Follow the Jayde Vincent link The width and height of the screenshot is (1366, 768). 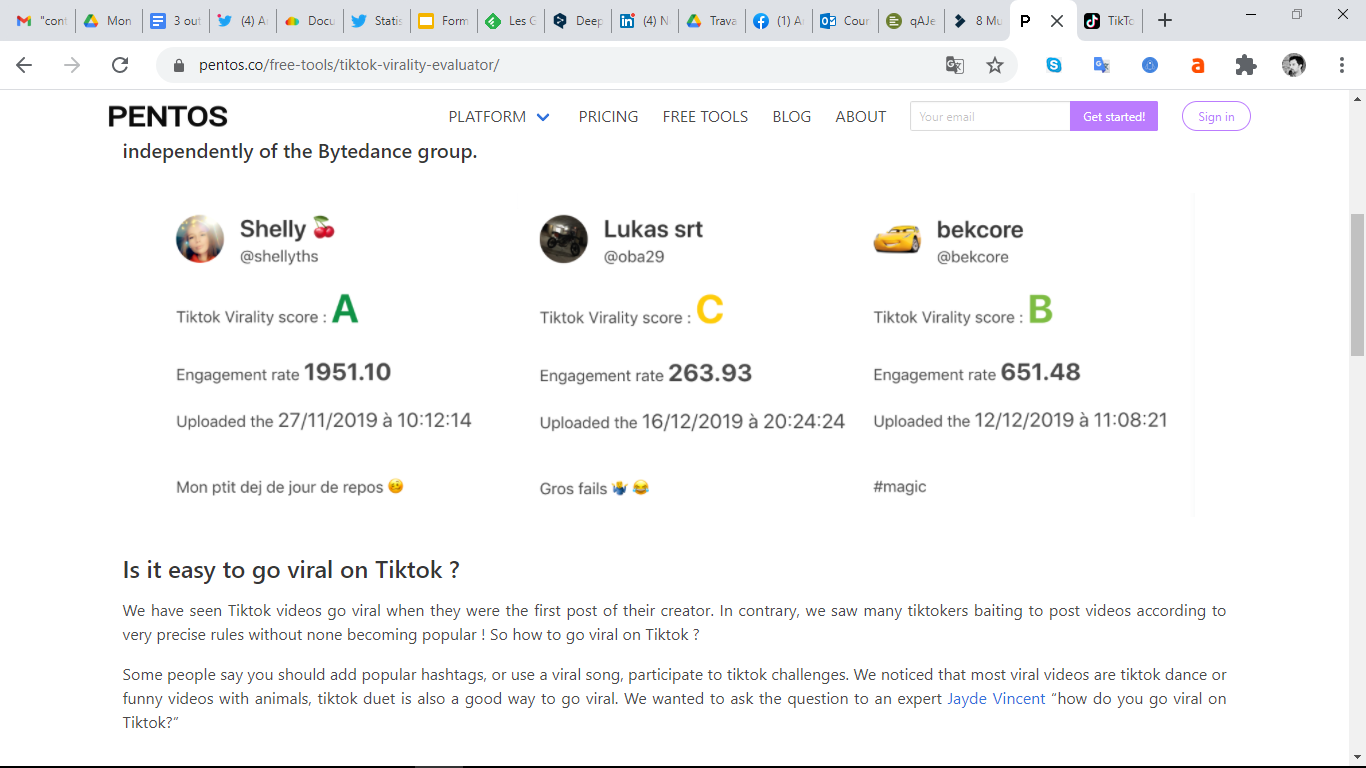coord(996,699)
